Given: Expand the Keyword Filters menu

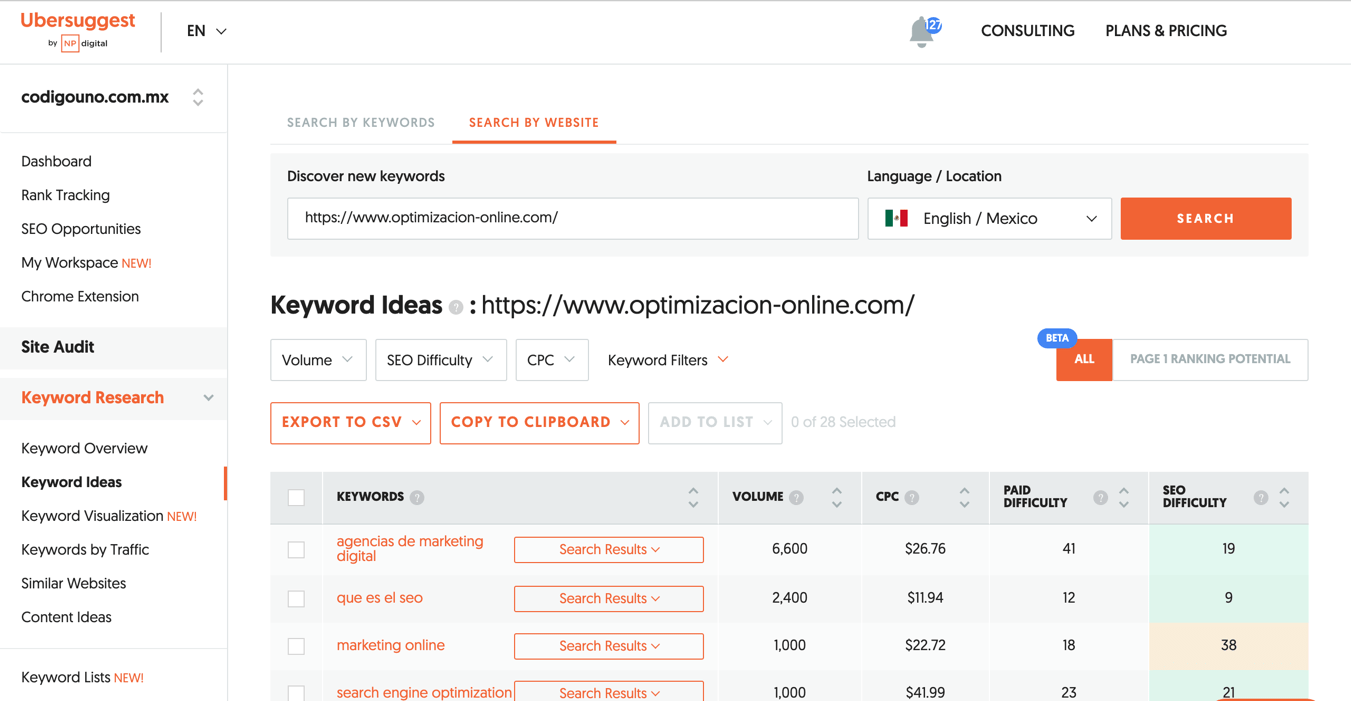Looking at the screenshot, I should click(668, 360).
